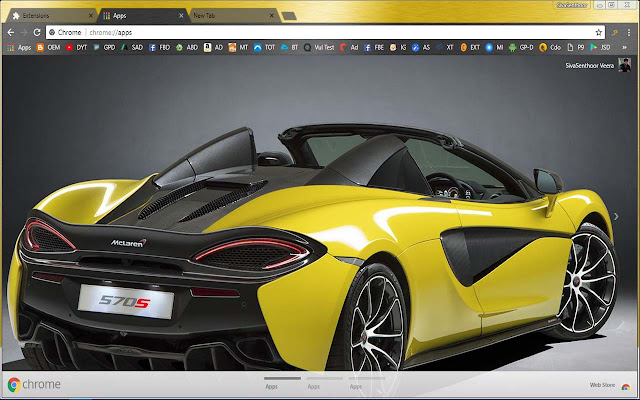Open the GP-D Android bookmark
Viewport: 640px width, 400px height.
coord(521,47)
